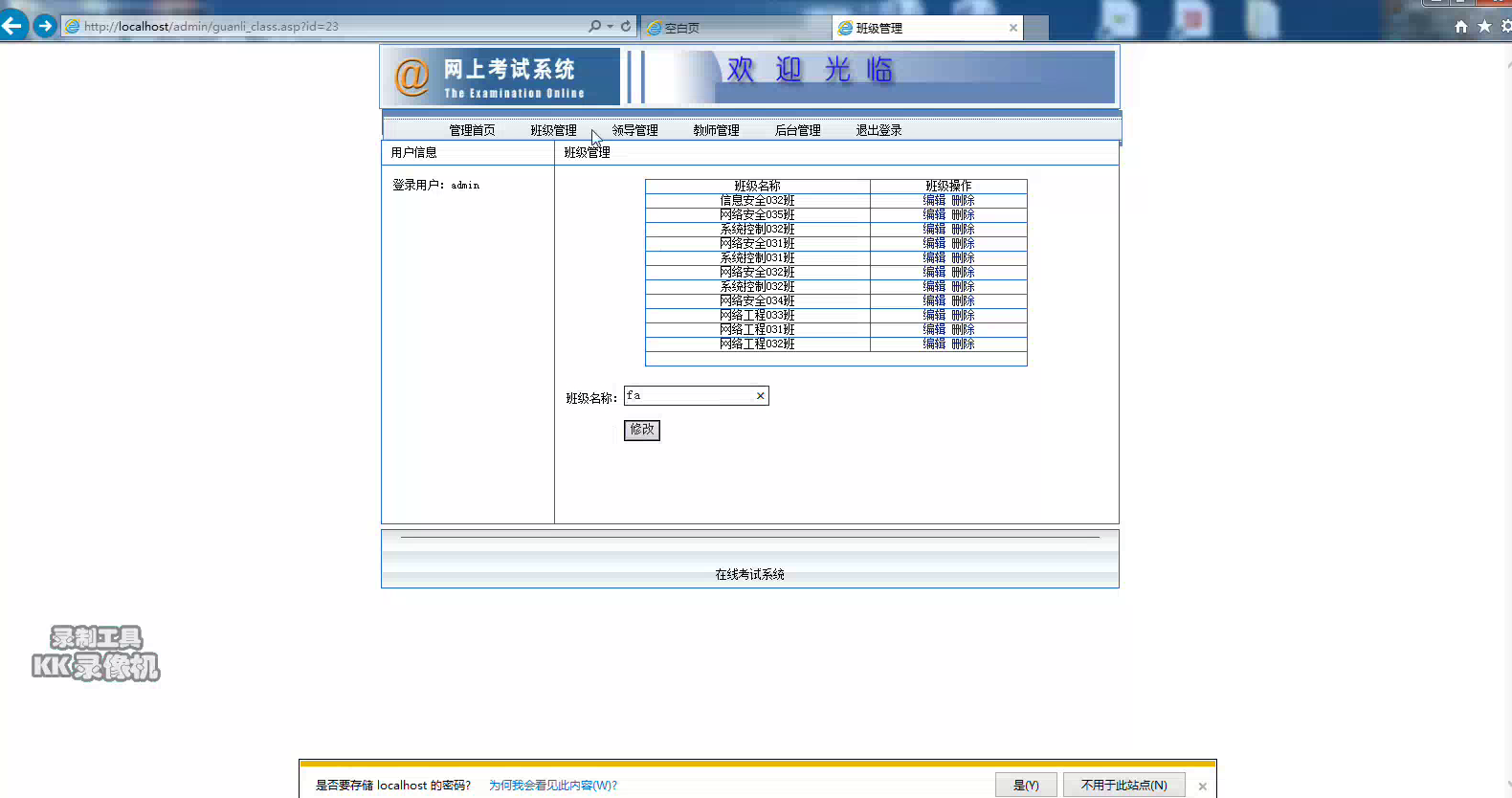Click 编辑 for 网络工程031班
1512x798 pixels.
point(934,329)
